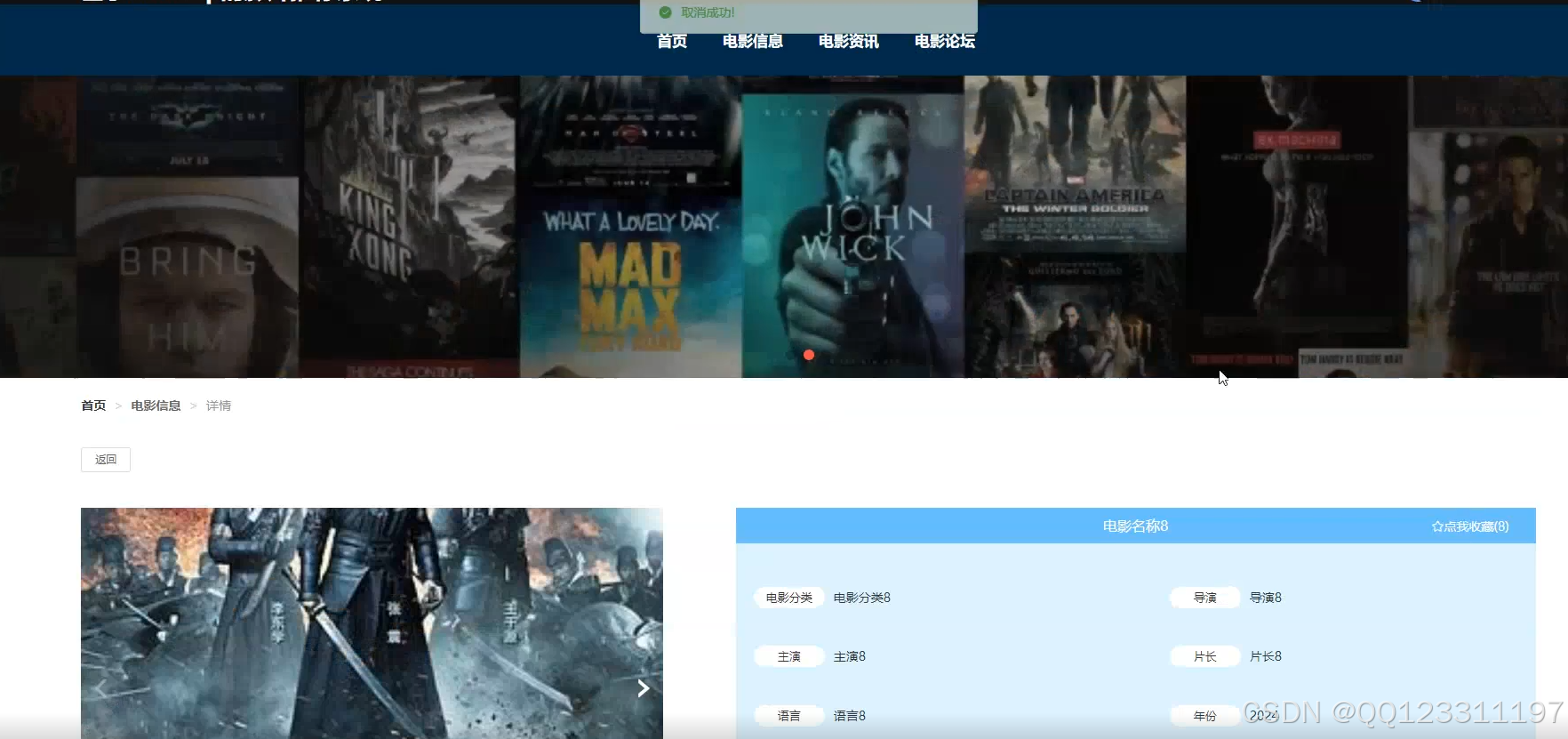The height and width of the screenshot is (739, 1568).
Task: Open the 首页 navigation tab
Action: pos(672,41)
